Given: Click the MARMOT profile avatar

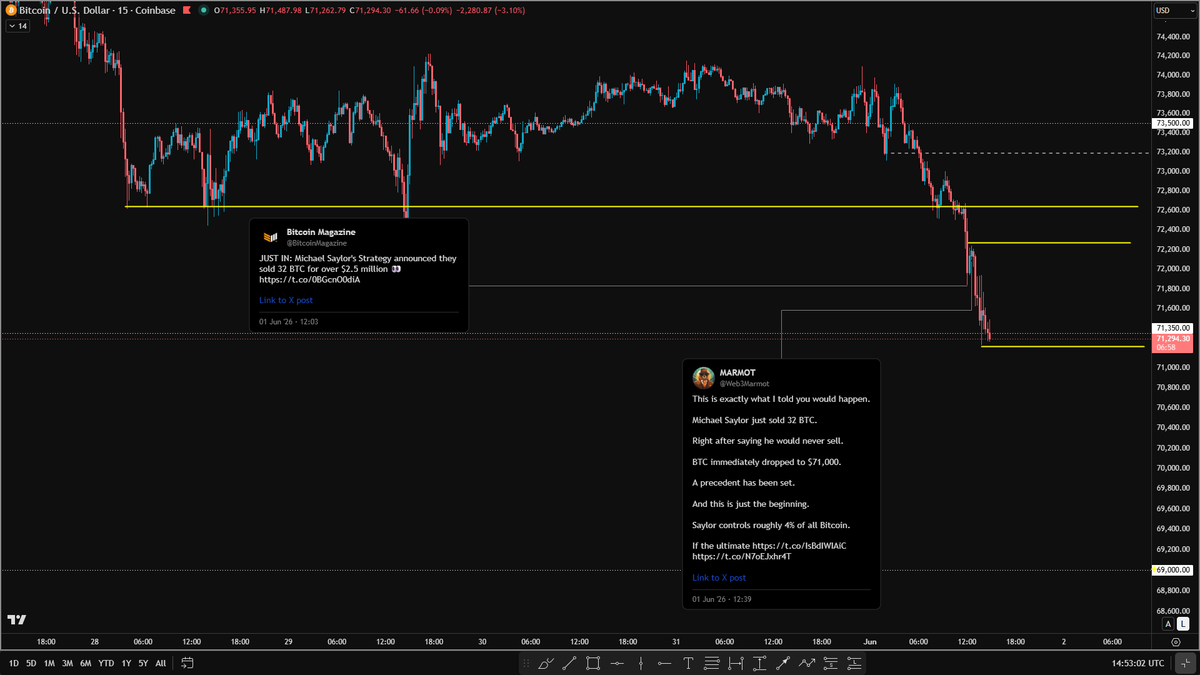Looking at the screenshot, I should coord(703,377).
